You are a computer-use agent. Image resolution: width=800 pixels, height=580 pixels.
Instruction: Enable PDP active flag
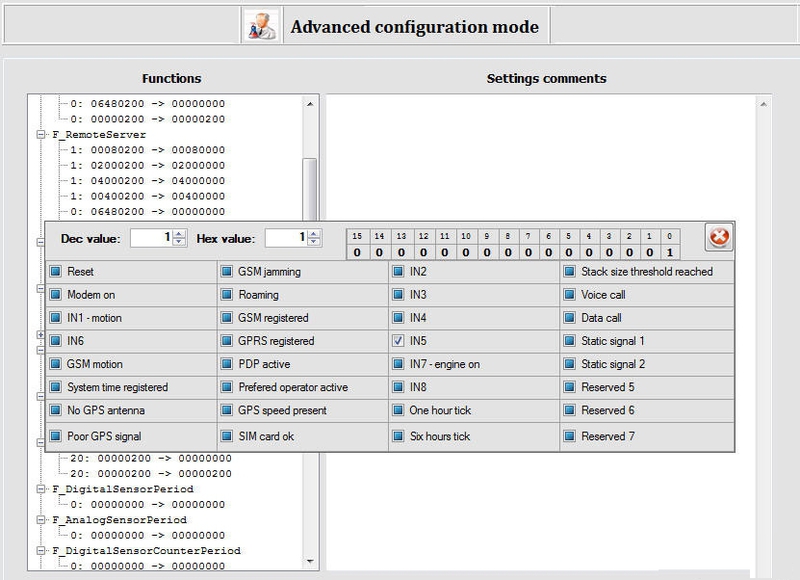tap(227, 364)
